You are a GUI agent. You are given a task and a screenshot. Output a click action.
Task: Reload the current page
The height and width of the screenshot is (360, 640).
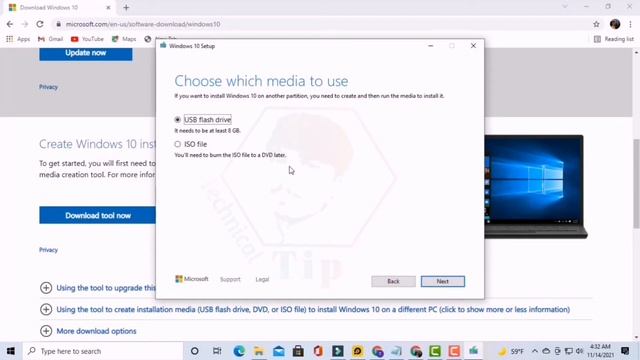(x=40, y=24)
